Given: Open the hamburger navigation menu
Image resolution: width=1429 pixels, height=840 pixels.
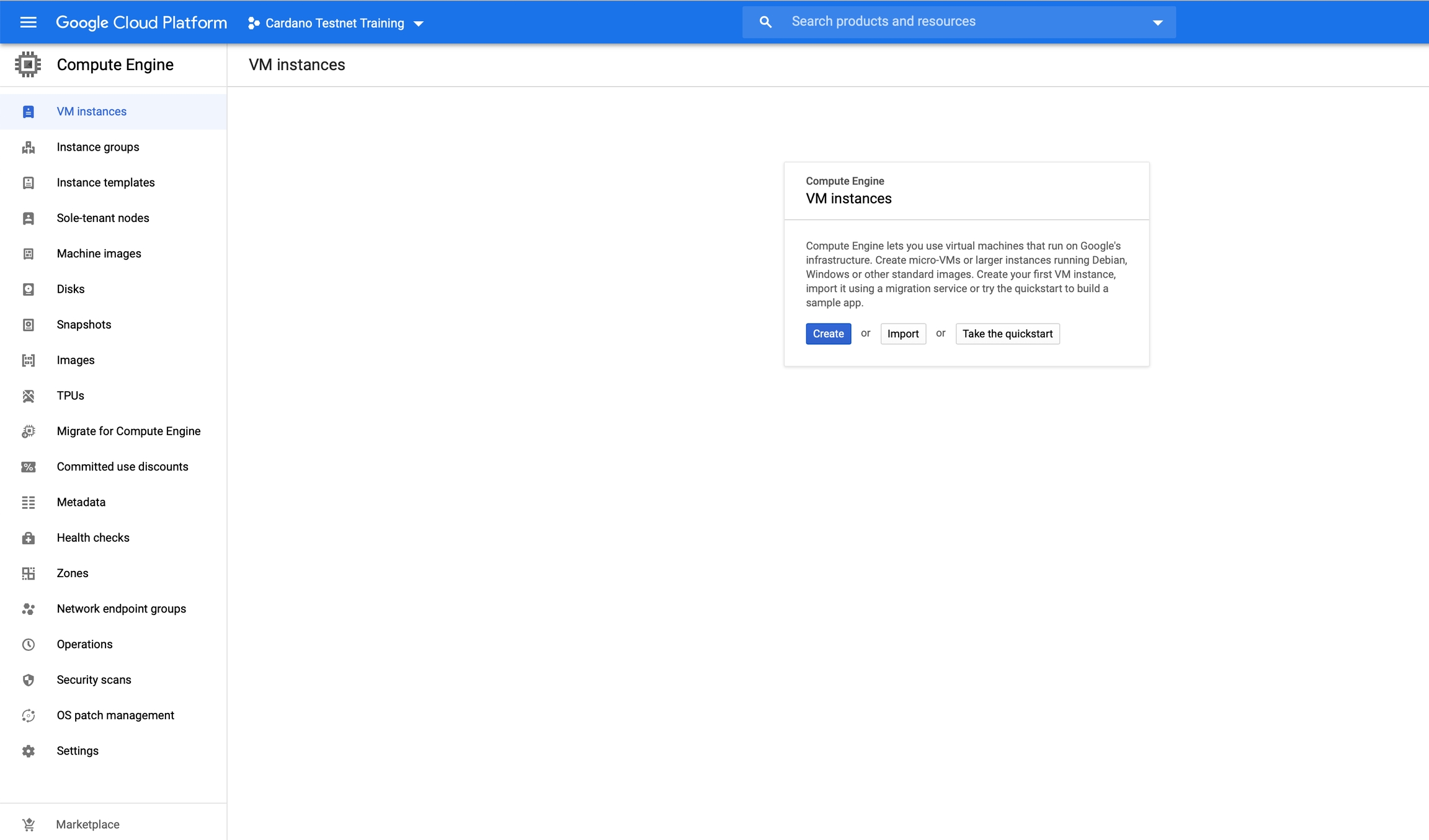Looking at the screenshot, I should pos(29,23).
